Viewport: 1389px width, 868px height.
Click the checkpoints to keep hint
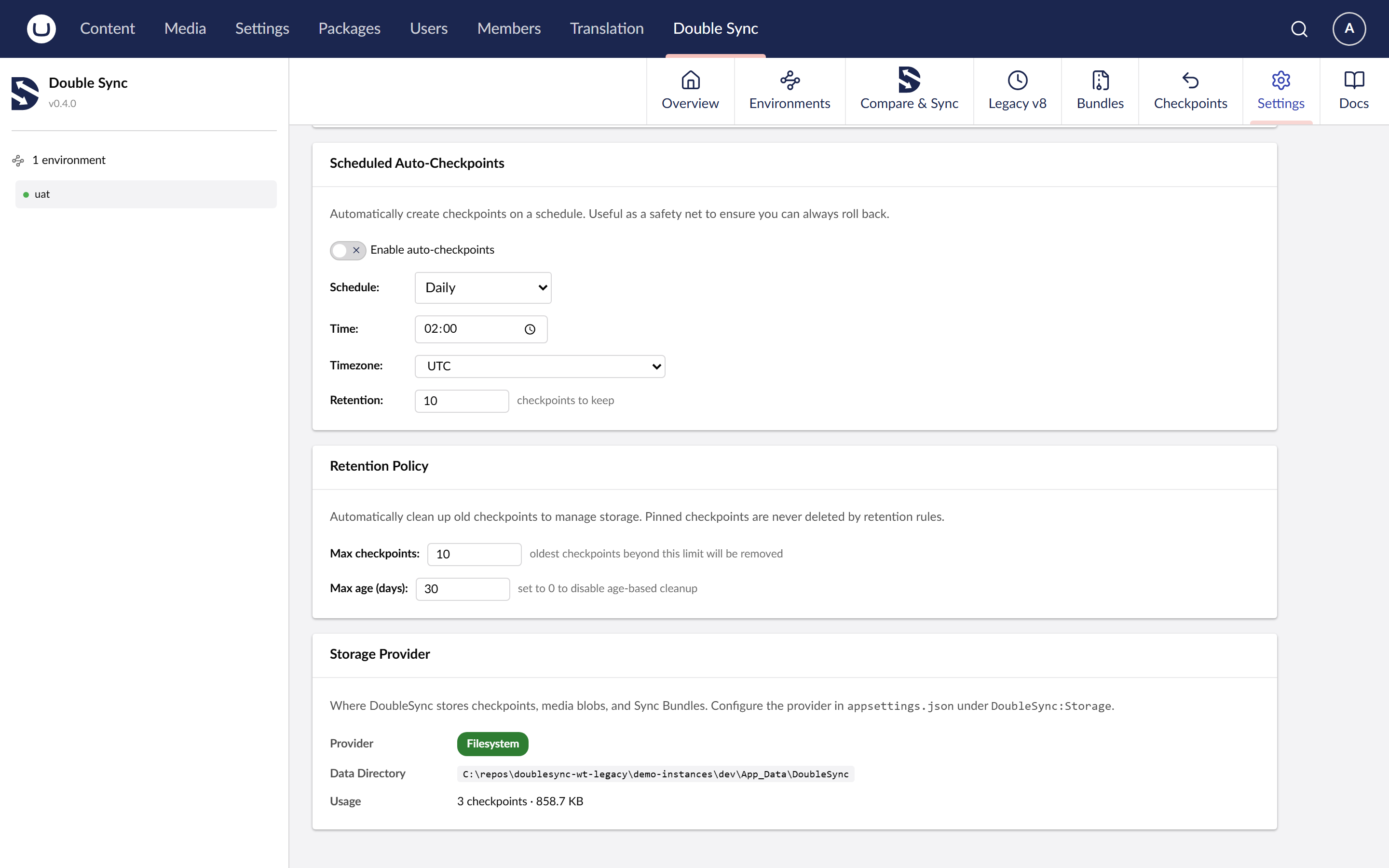tap(565, 401)
